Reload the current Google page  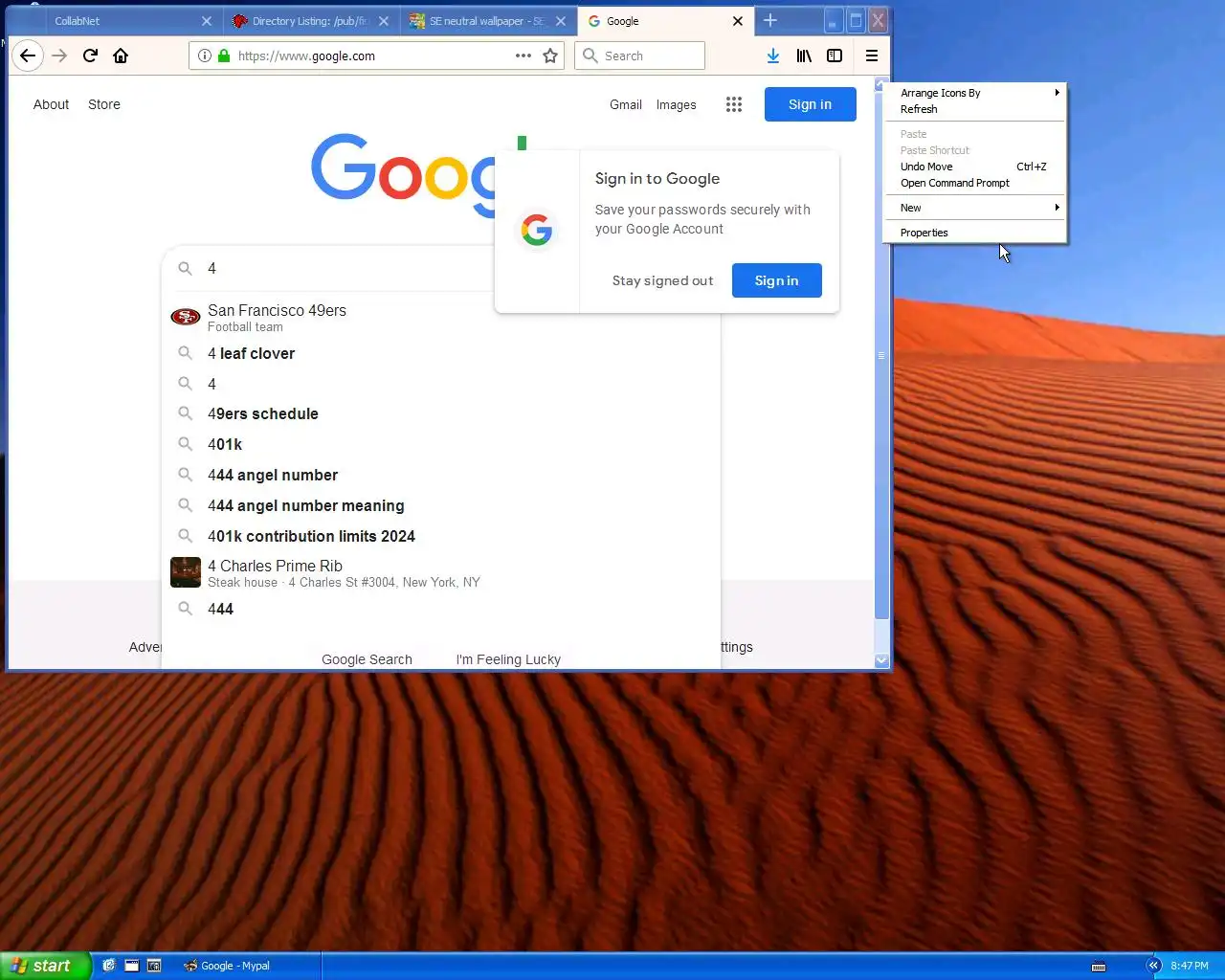[x=90, y=56]
